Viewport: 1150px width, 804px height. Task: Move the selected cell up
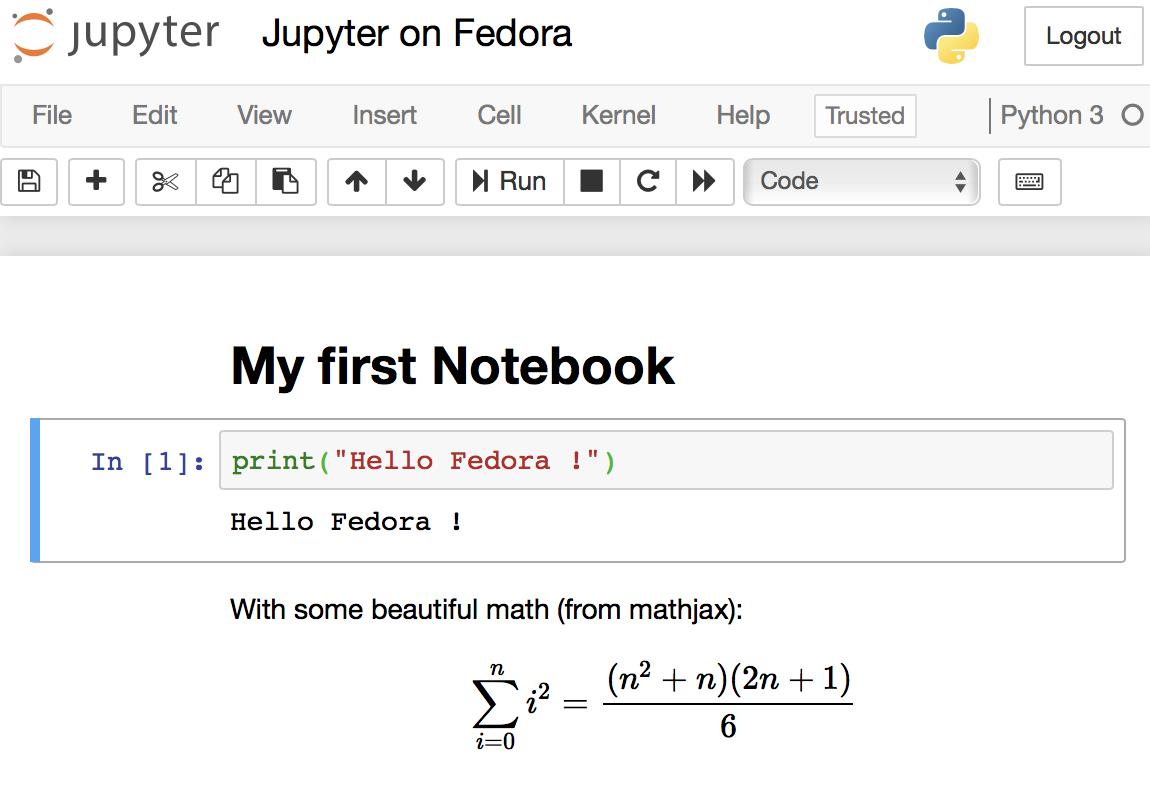[356, 182]
